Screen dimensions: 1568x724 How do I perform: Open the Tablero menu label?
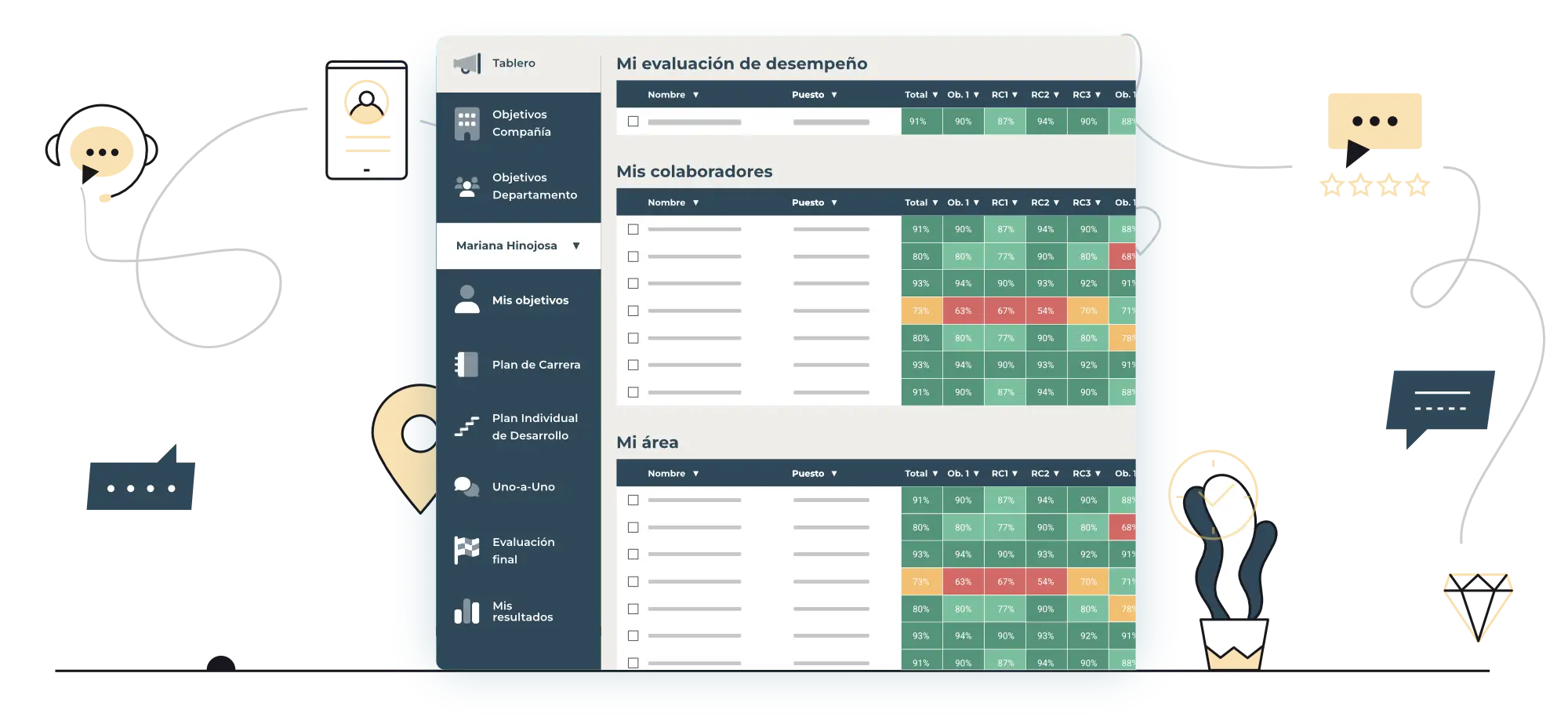pos(514,64)
